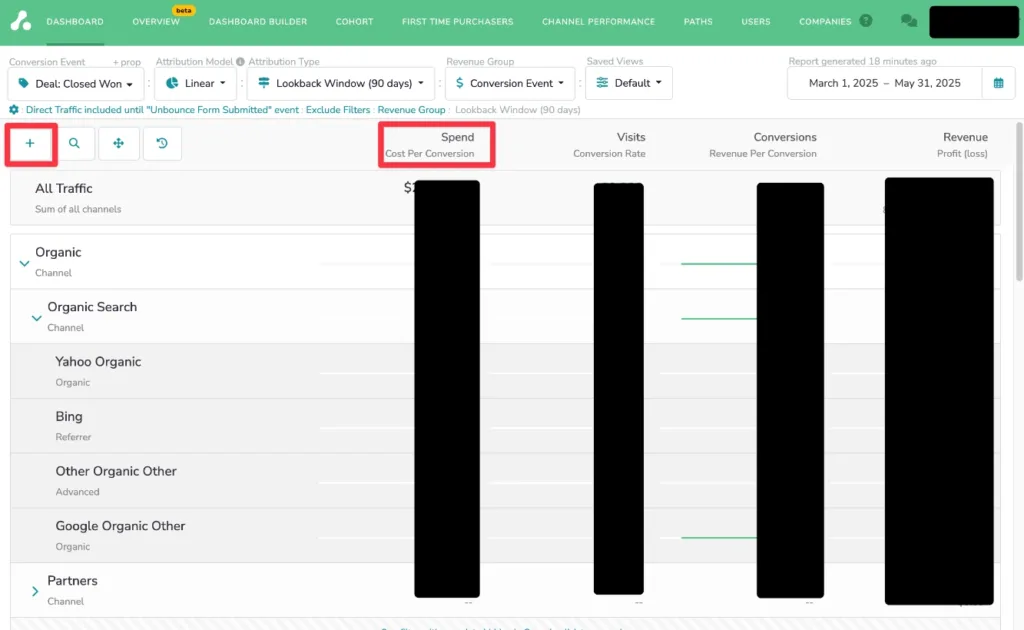This screenshot has width=1024, height=630.
Task: Click the Revenue Group link below the filters
Action: [411, 110]
